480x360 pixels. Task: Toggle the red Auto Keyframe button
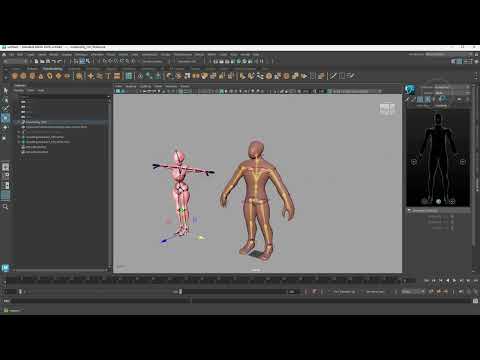point(315,292)
